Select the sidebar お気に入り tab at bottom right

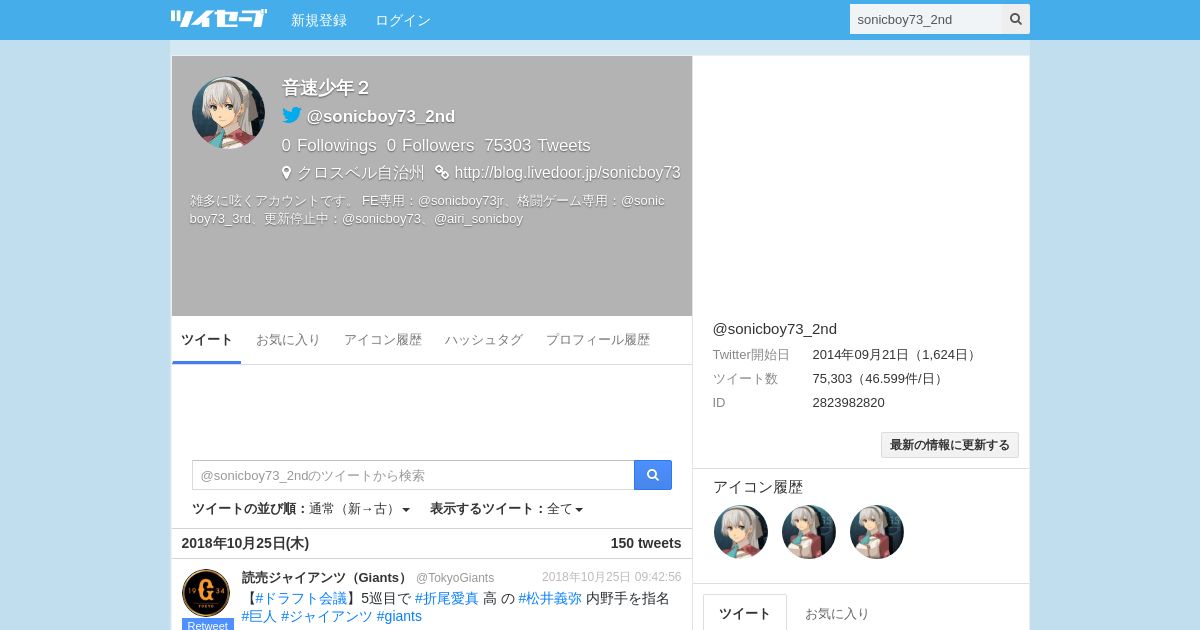(837, 613)
